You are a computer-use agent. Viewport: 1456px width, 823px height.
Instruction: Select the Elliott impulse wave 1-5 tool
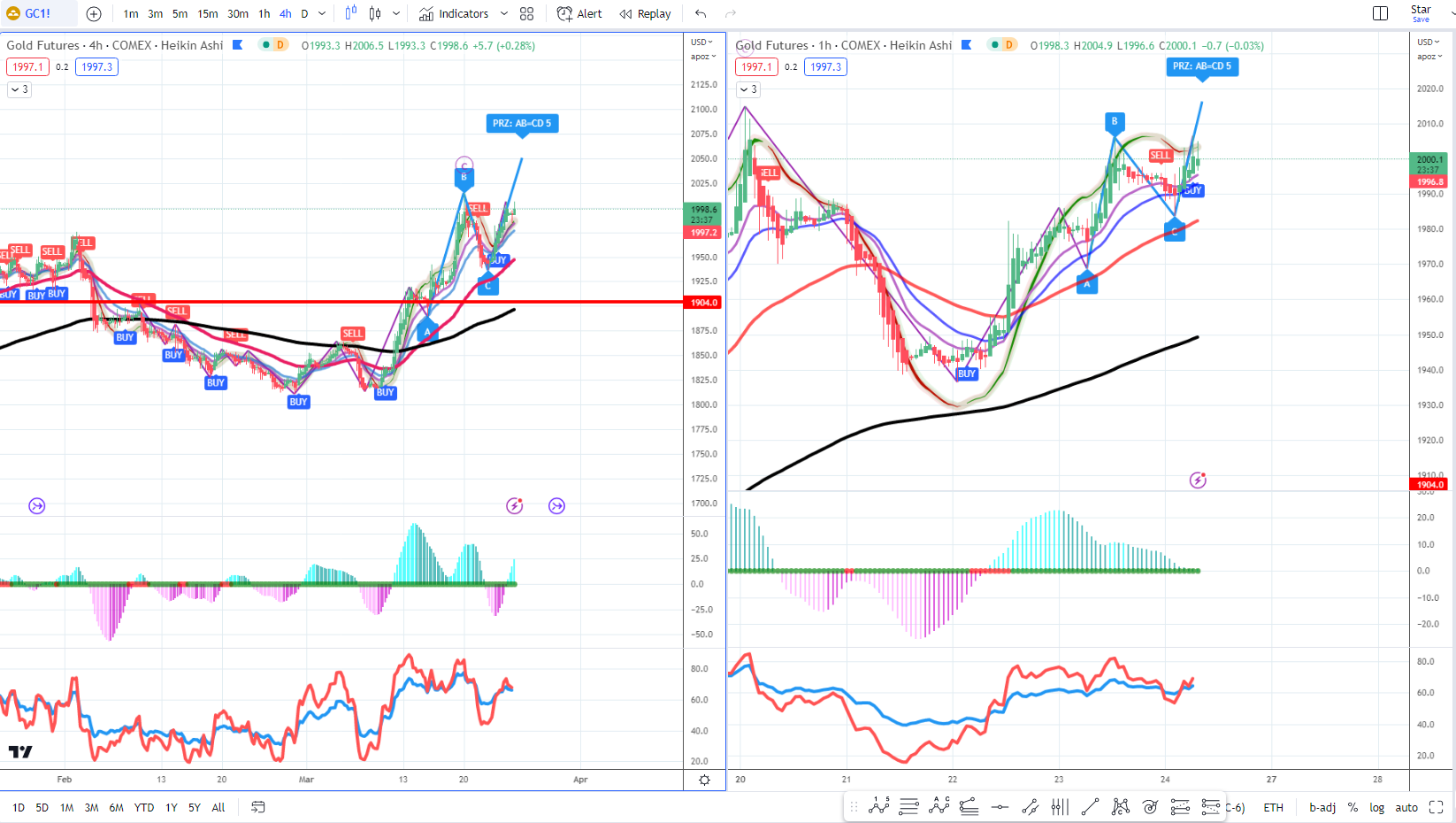[879, 806]
